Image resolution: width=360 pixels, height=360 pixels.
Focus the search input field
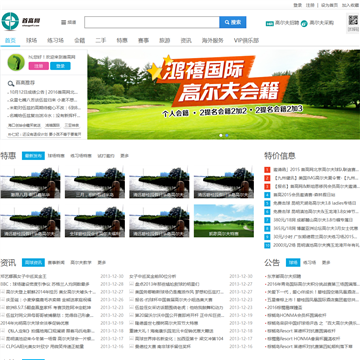click(x=152, y=22)
